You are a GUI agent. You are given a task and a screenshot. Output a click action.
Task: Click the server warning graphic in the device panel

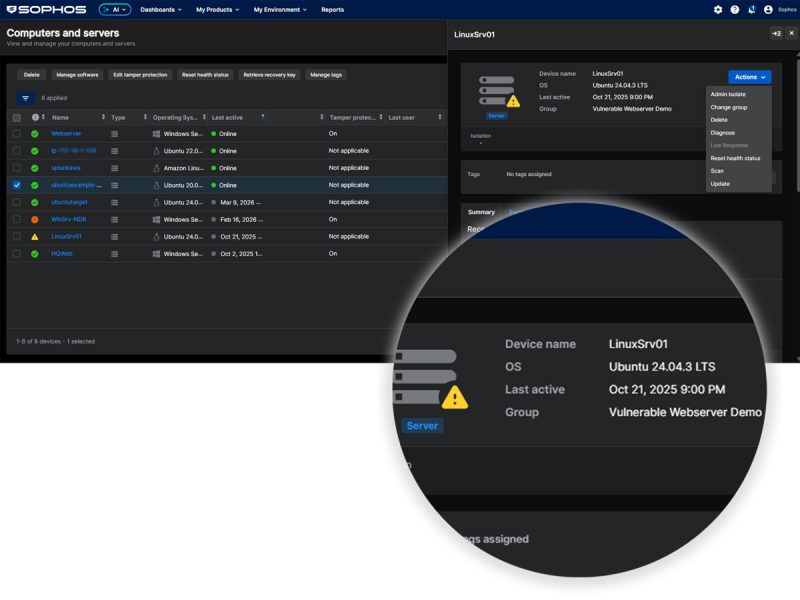[499, 92]
